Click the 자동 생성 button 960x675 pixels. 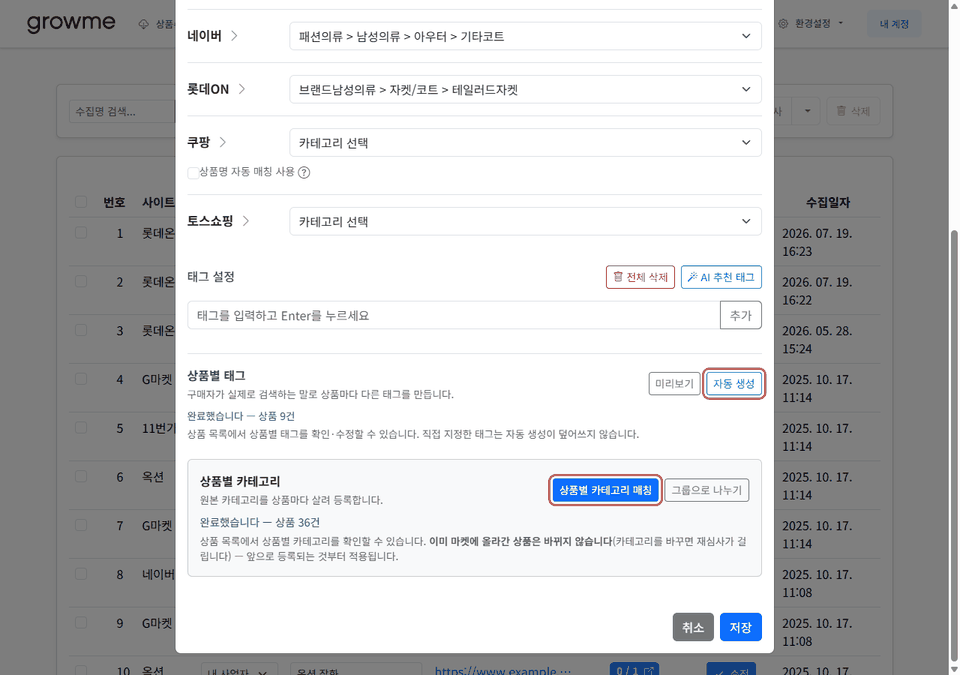733,384
